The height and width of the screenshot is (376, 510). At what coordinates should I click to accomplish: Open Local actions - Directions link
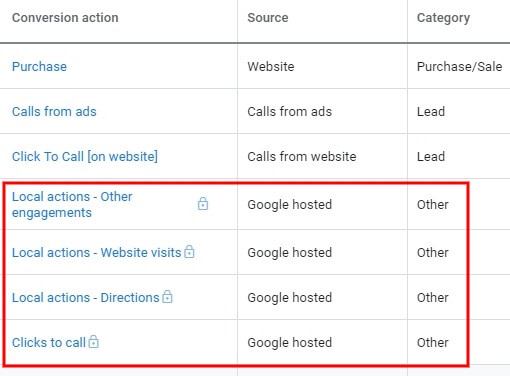click(x=86, y=297)
